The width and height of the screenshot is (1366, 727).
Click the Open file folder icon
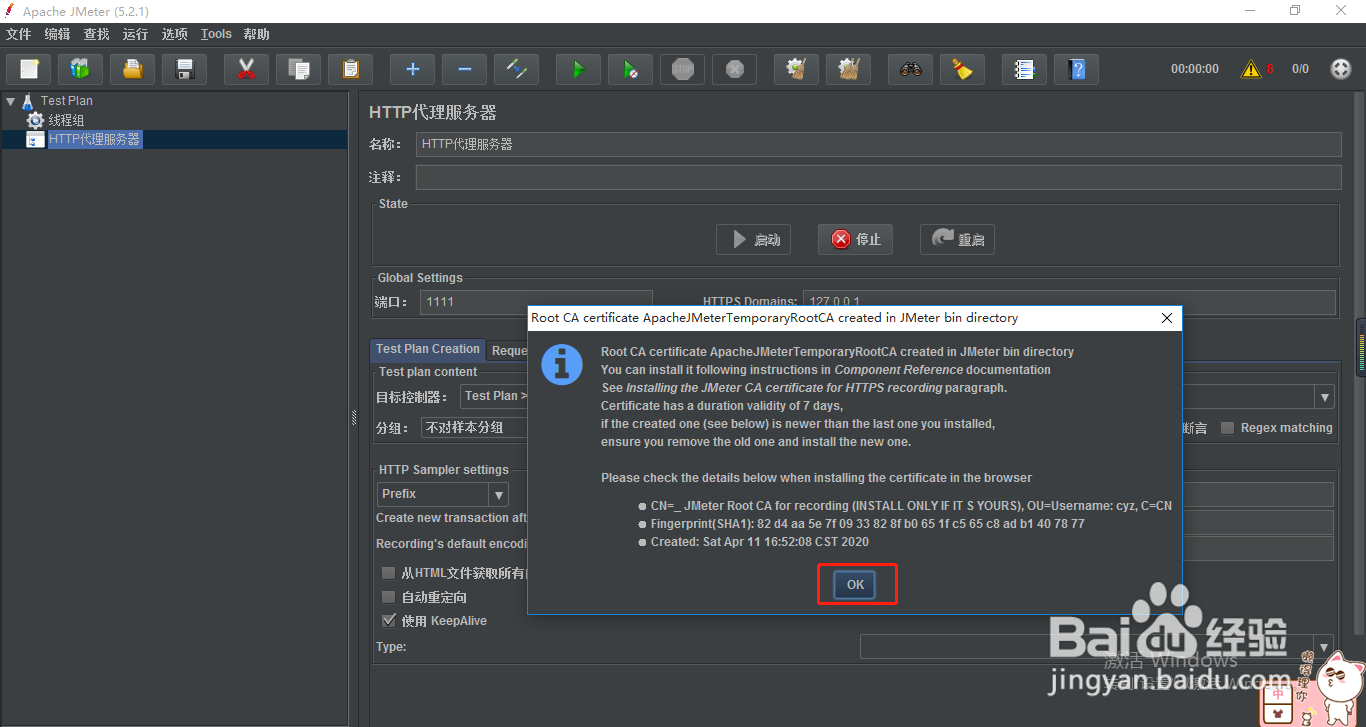[x=132, y=69]
